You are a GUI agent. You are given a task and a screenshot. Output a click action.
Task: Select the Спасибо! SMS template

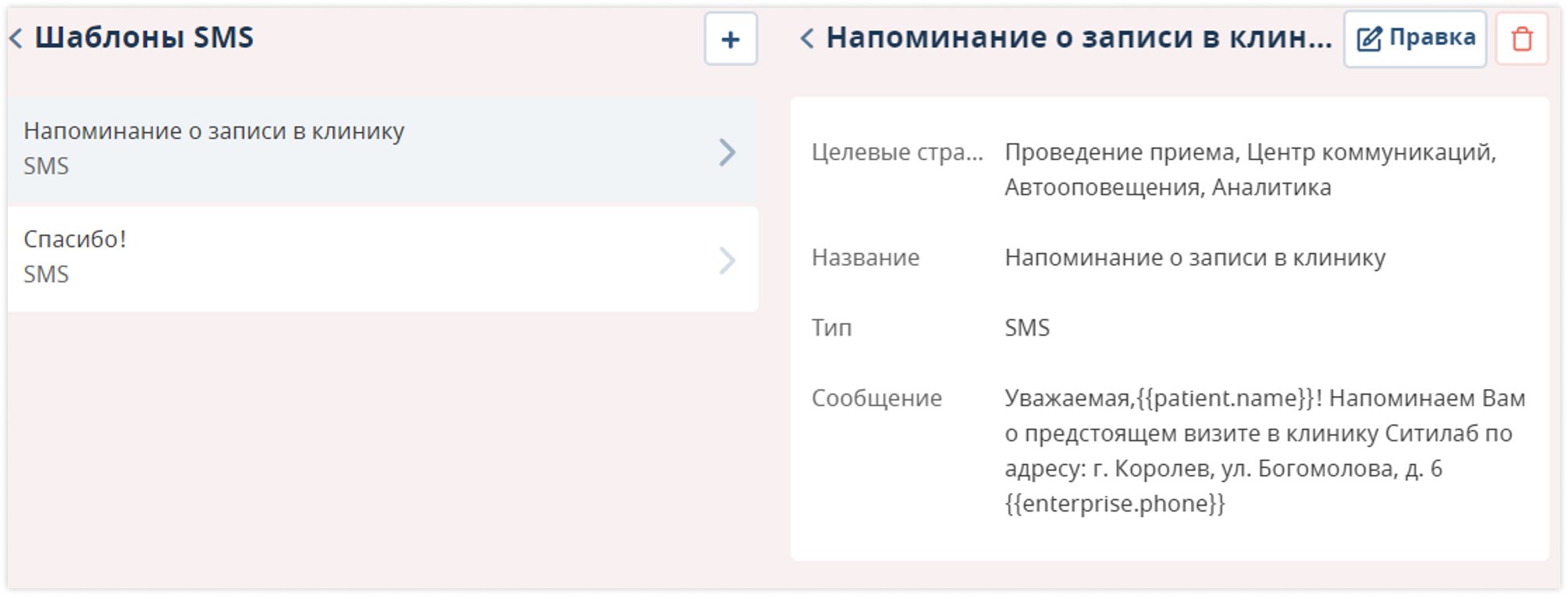(x=312, y=258)
